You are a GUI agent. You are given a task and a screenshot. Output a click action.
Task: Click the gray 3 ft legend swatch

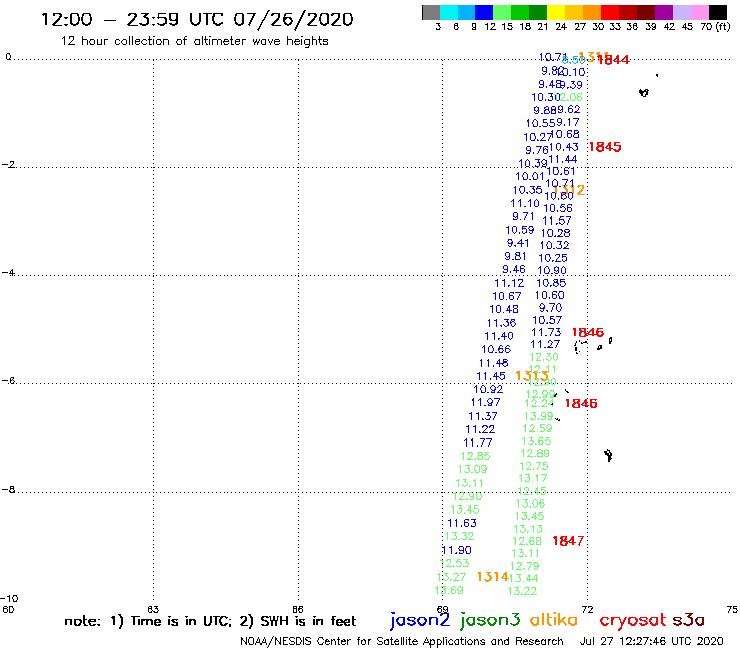coord(431,12)
